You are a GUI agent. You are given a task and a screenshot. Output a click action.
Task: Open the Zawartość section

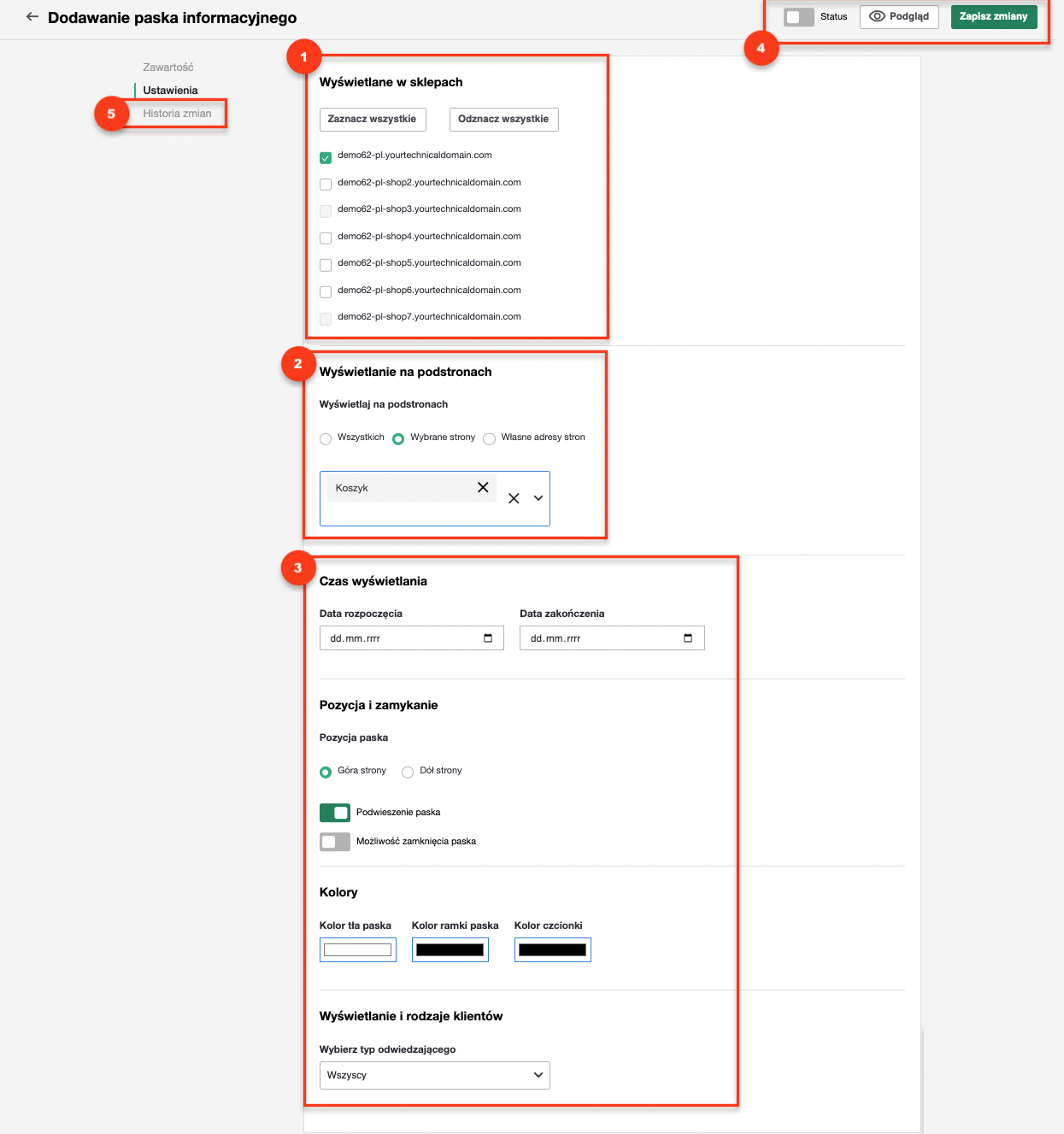[x=168, y=67]
